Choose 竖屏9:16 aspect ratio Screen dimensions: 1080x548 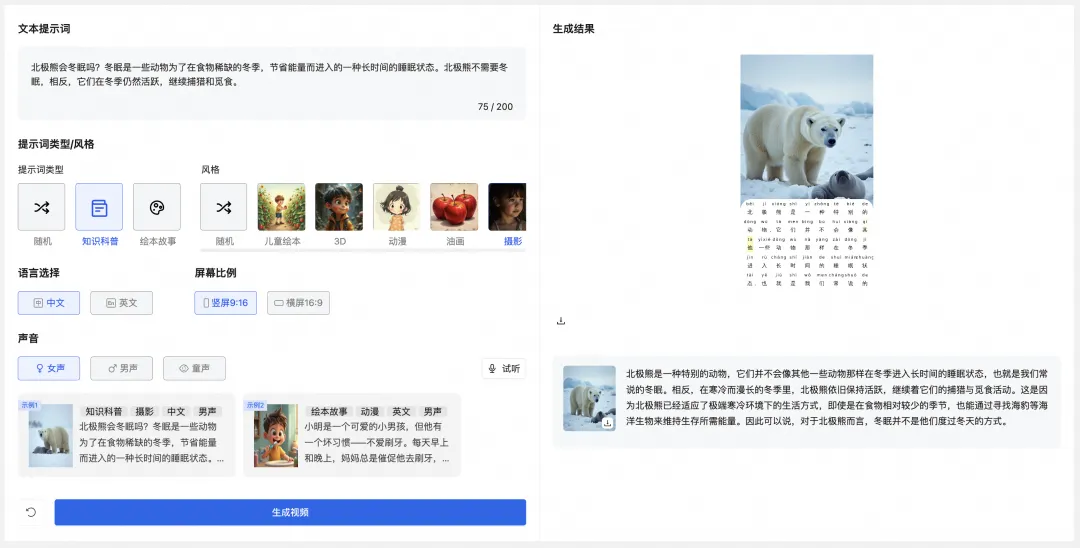coord(225,303)
